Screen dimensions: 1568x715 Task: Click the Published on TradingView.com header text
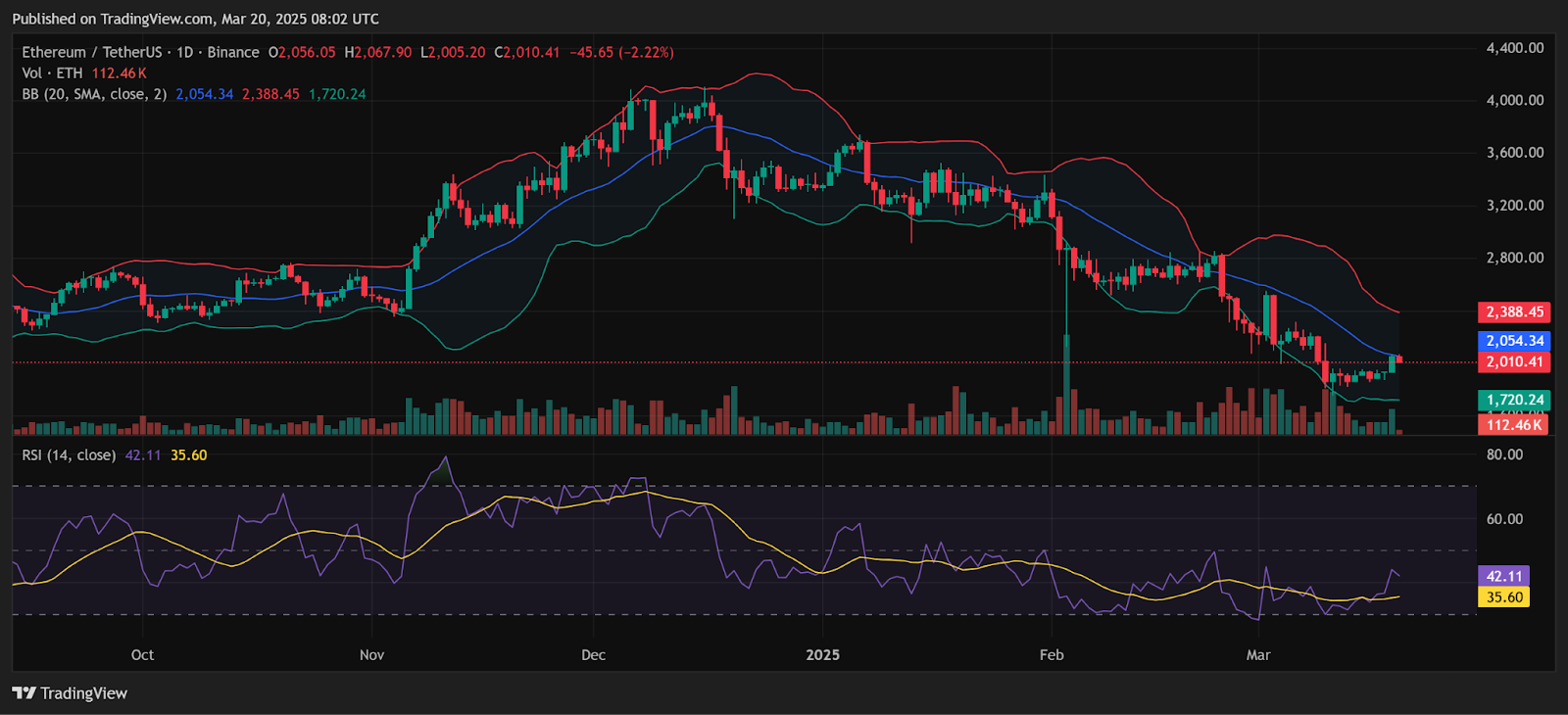click(x=195, y=19)
